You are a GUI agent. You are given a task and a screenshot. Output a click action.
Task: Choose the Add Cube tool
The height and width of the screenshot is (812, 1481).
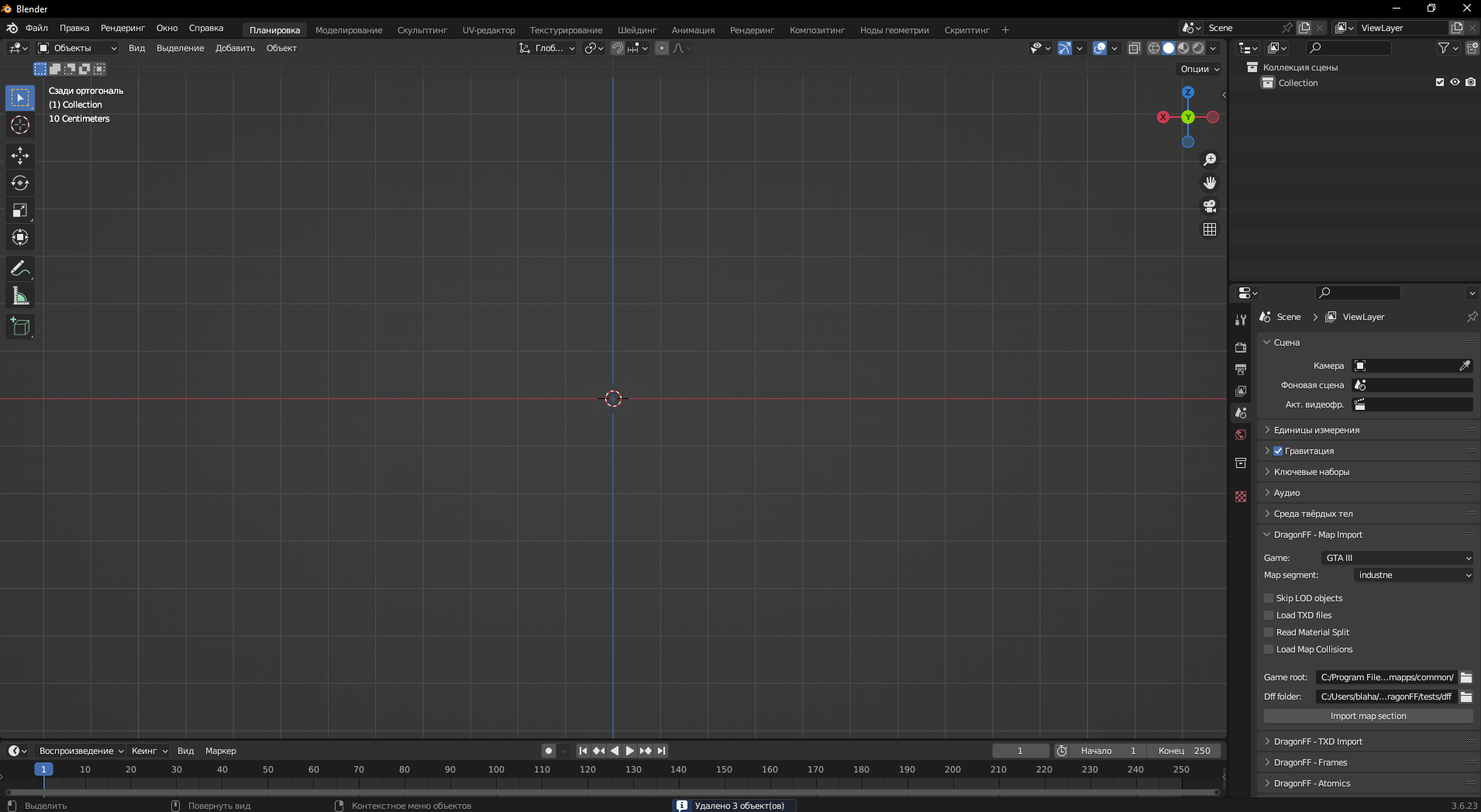(x=20, y=327)
